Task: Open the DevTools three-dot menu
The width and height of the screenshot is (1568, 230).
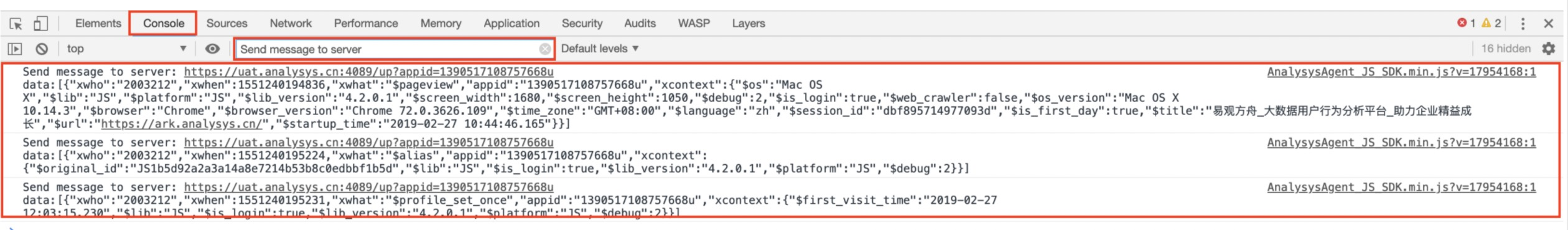Action: coord(1523,24)
